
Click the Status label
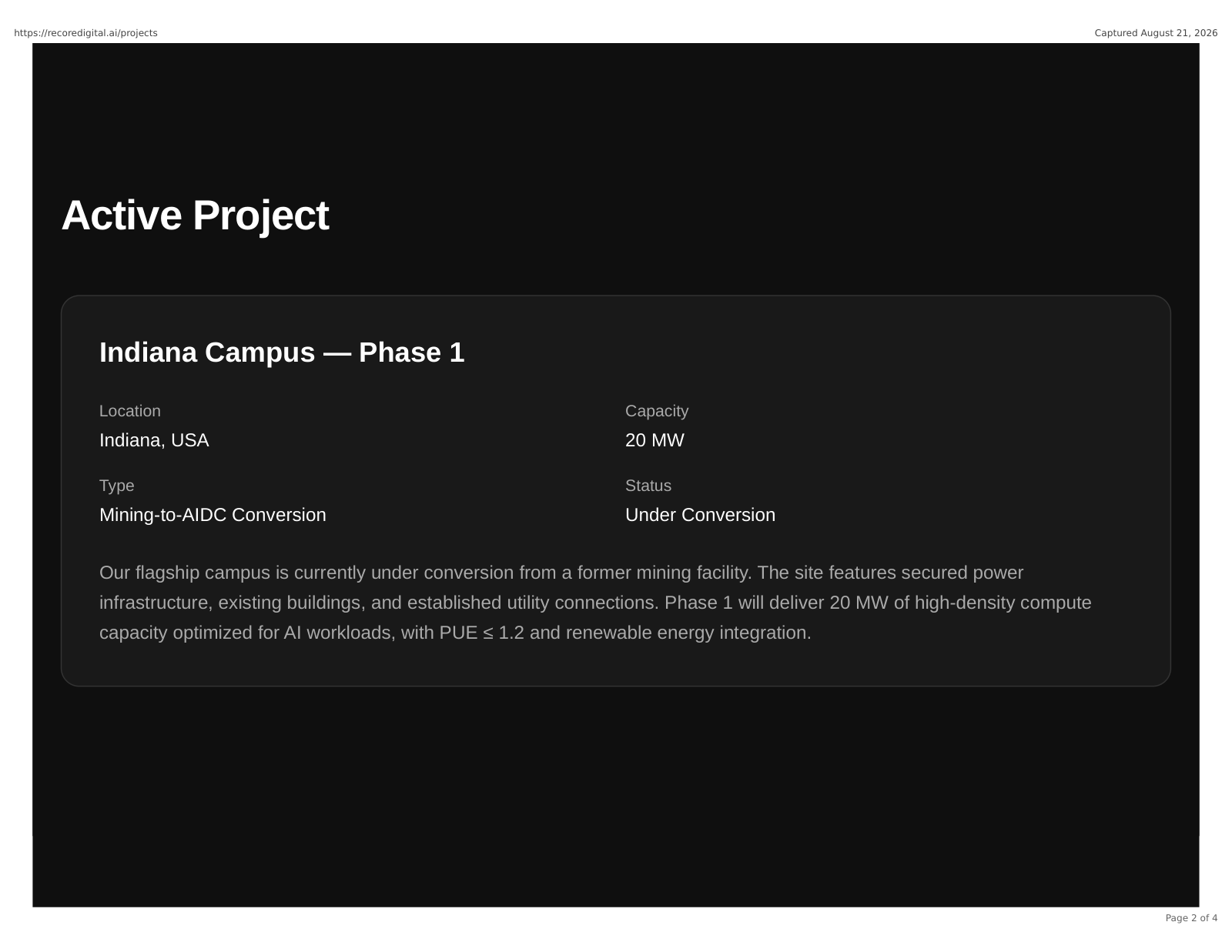tap(648, 486)
